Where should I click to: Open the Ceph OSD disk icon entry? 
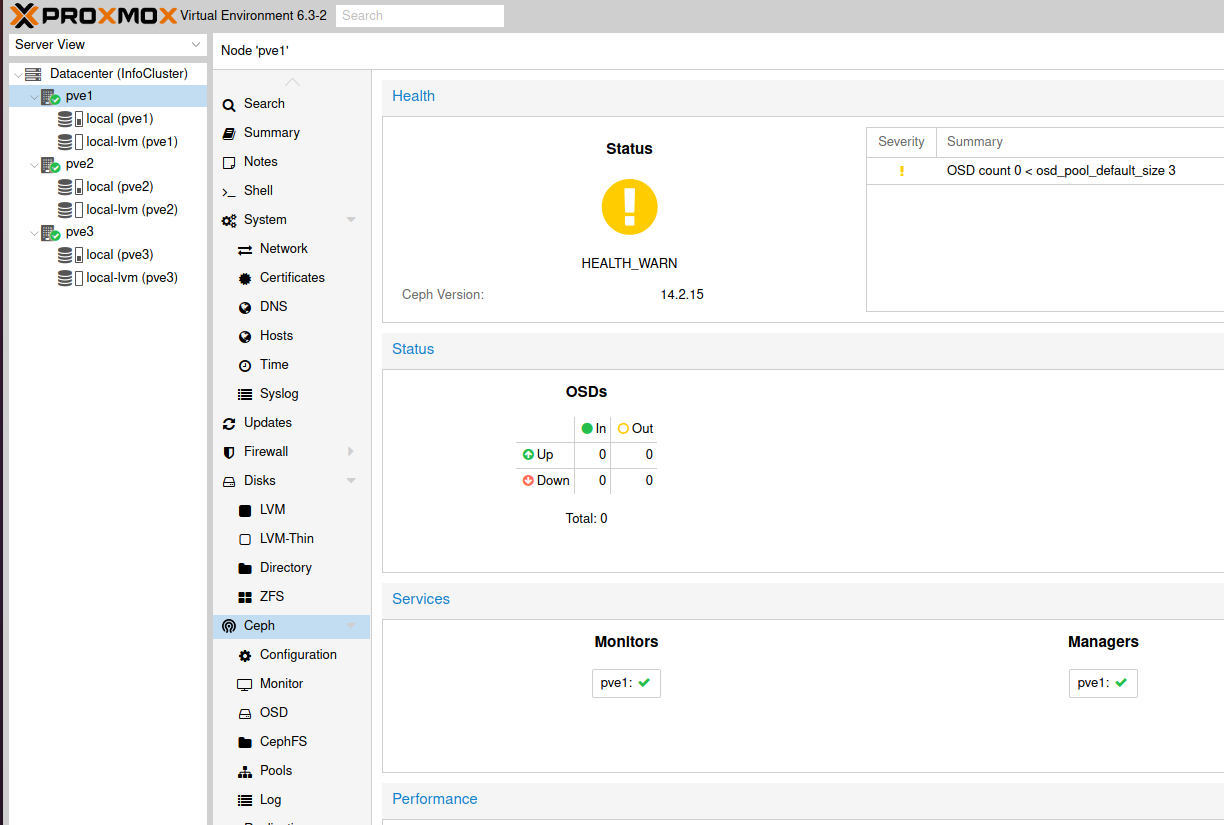(245, 713)
